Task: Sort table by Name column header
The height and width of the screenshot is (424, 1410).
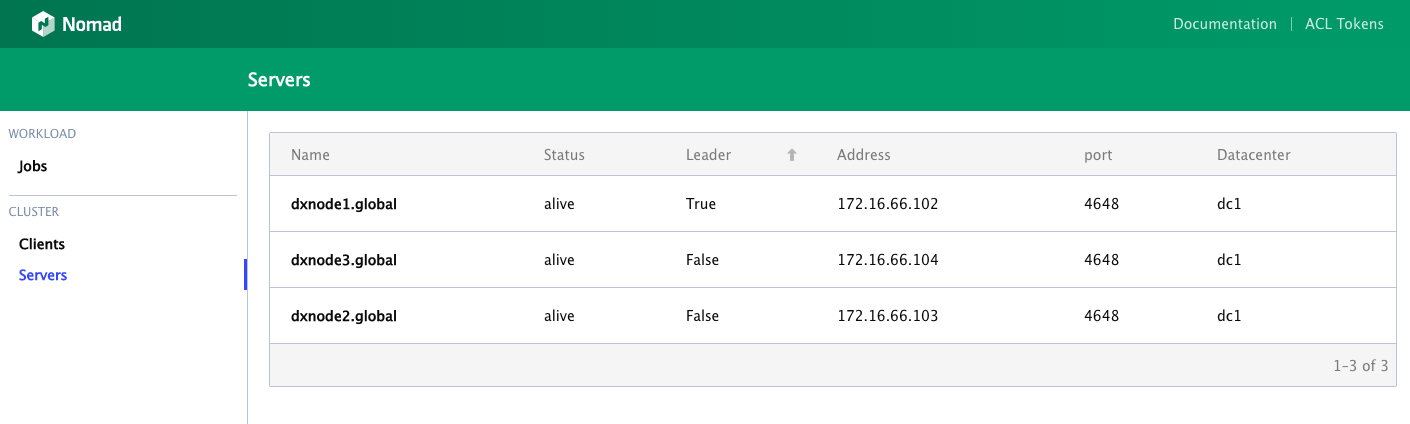Action: click(x=310, y=155)
